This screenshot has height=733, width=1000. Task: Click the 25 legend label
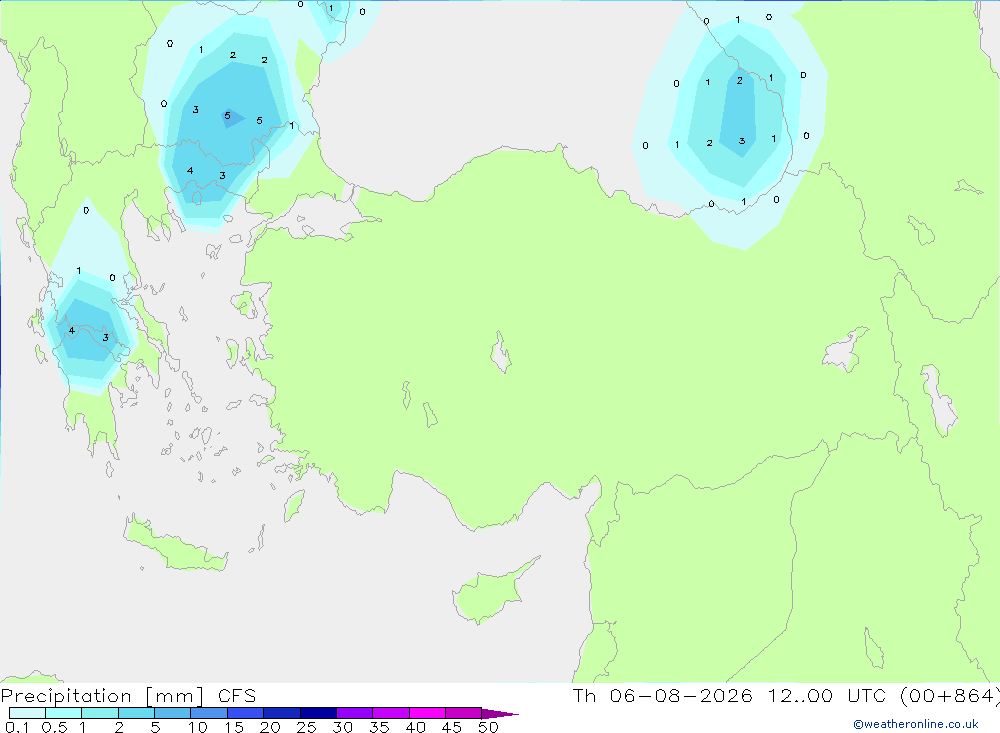[307, 727]
